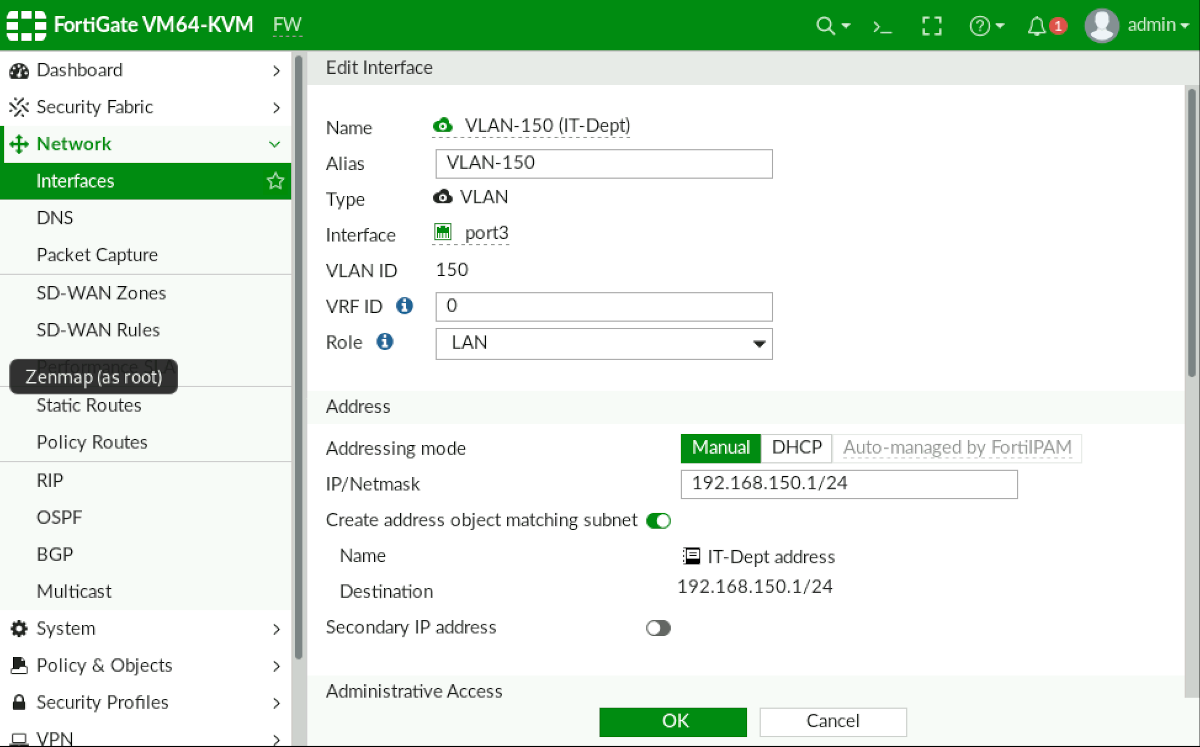
Task: Click the port3 interface link
Action: [x=489, y=234]
